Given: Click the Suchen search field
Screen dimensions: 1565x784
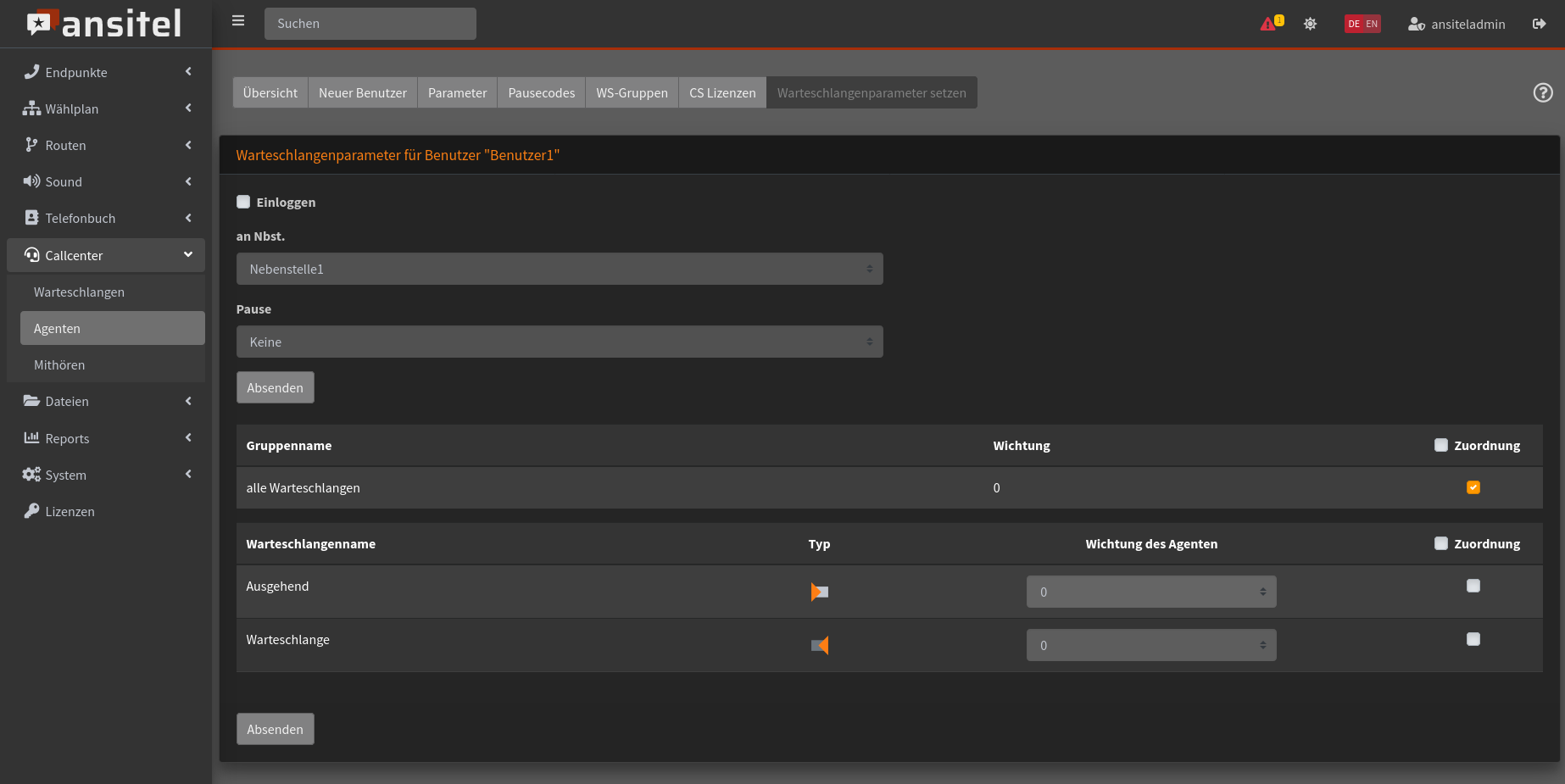Looking at the screenshot, I should click(370, 24).
